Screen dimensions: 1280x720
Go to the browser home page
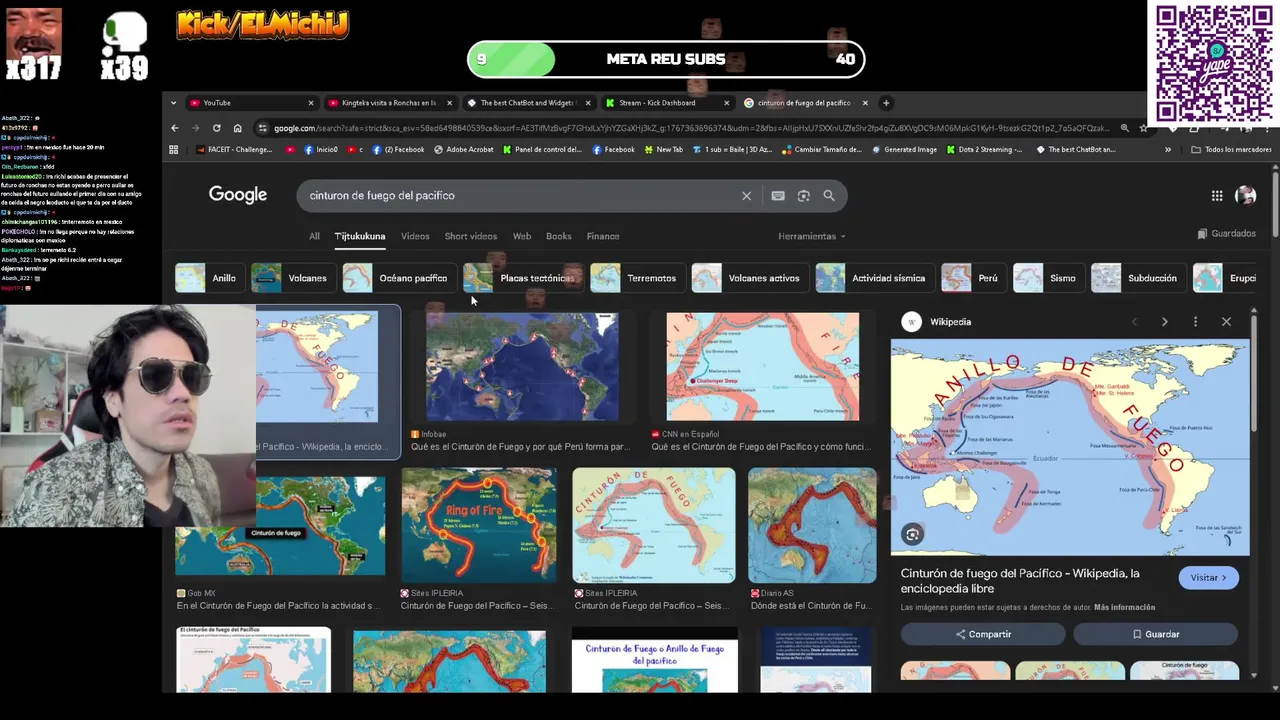pyautogui.click(x=237, y=128)
